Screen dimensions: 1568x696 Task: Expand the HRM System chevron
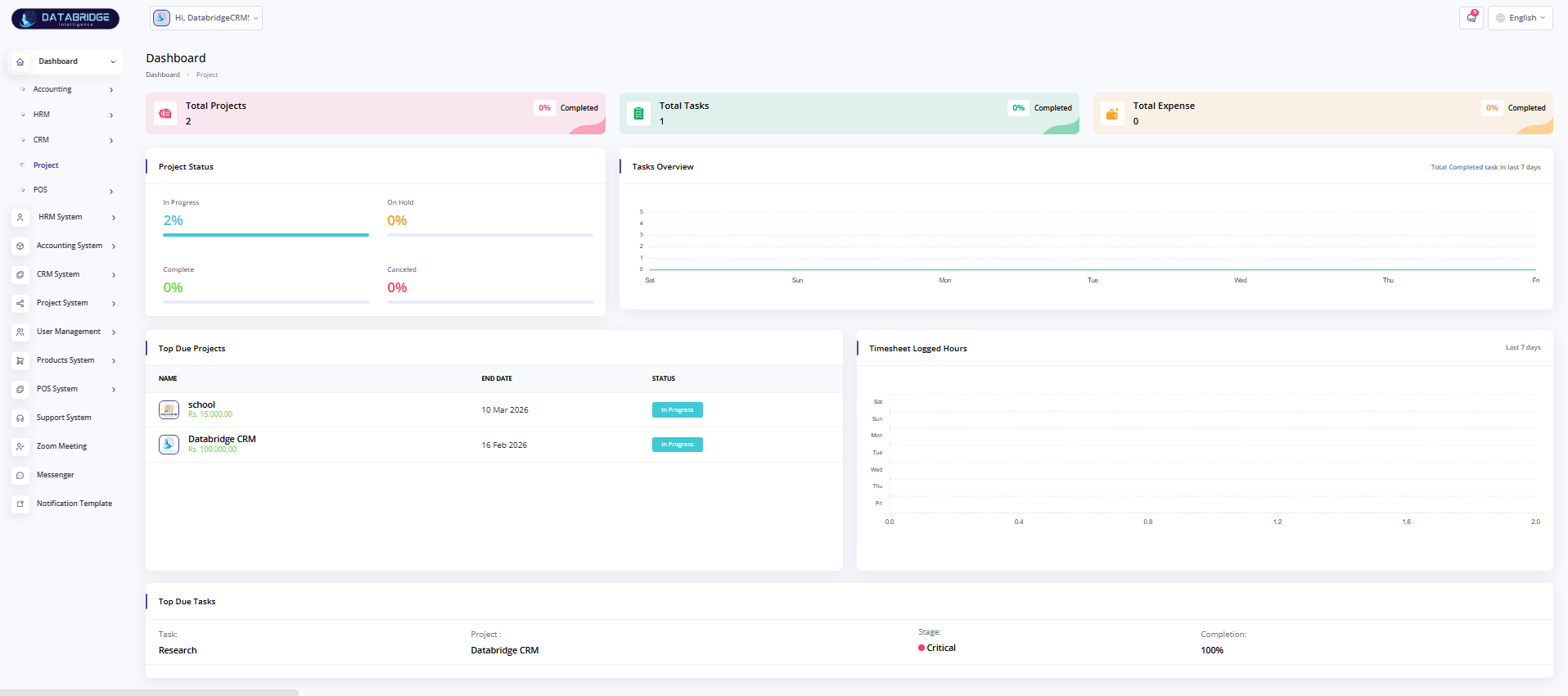coord(114,218)
